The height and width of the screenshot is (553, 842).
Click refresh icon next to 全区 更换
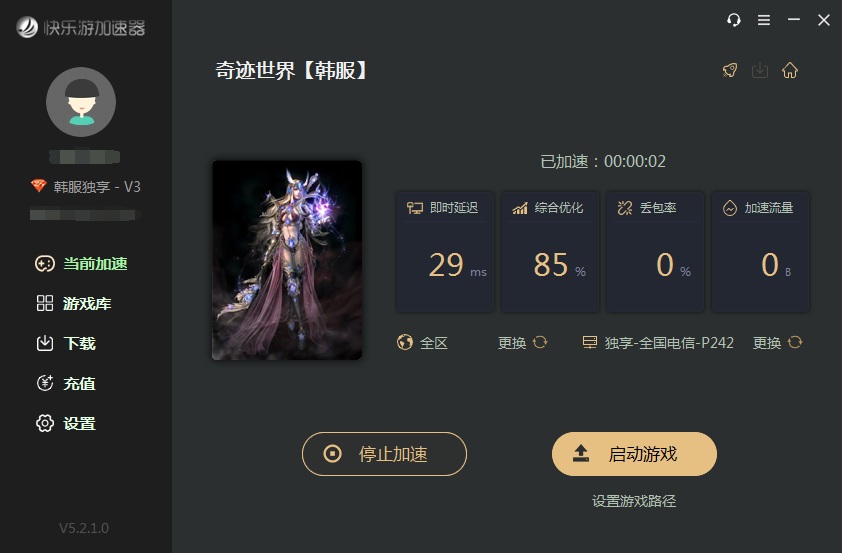point(540,342)
